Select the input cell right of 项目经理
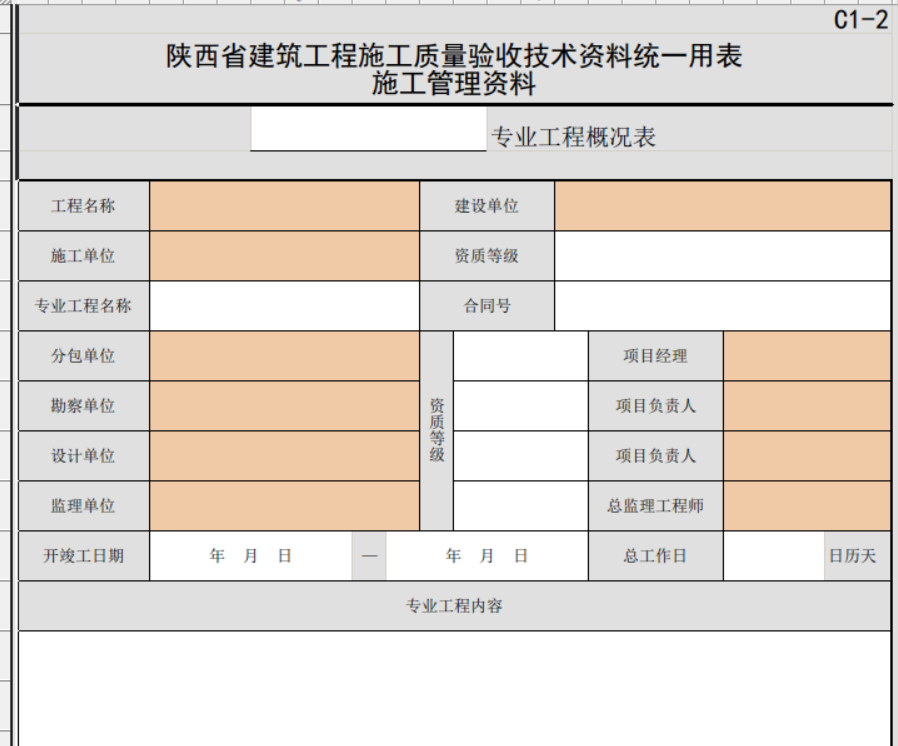This screenshot has width=898, height=746. pos(806,356)
